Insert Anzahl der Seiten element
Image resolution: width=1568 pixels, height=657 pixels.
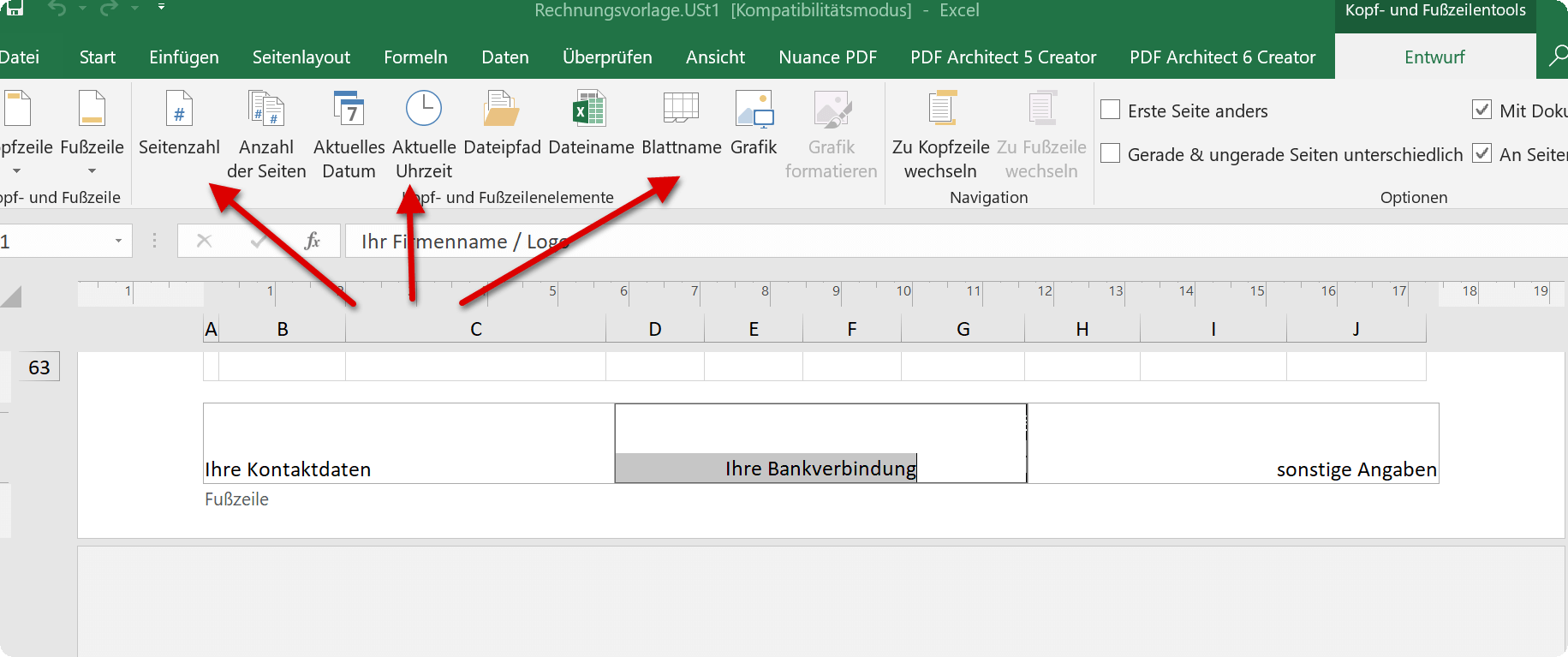click(266, 135)
